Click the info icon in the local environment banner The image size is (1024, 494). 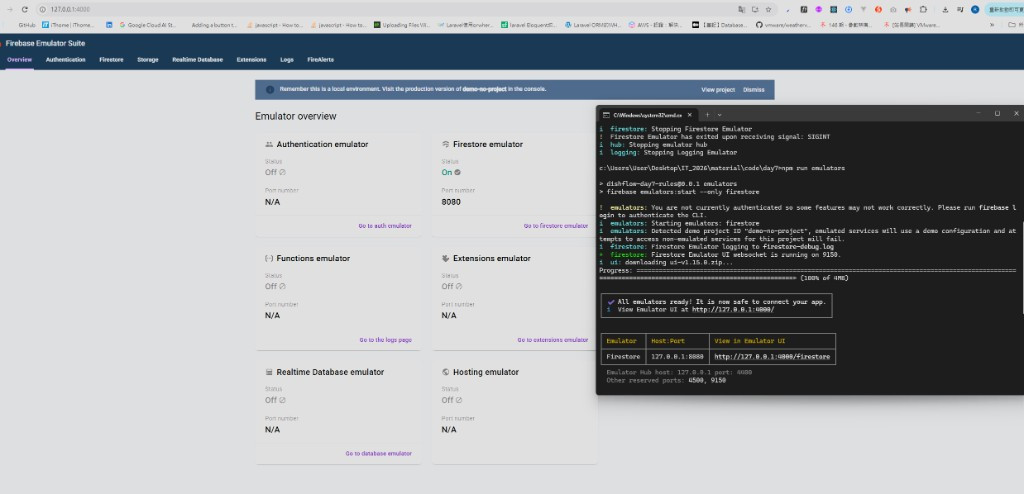click(x=270, y=90)
